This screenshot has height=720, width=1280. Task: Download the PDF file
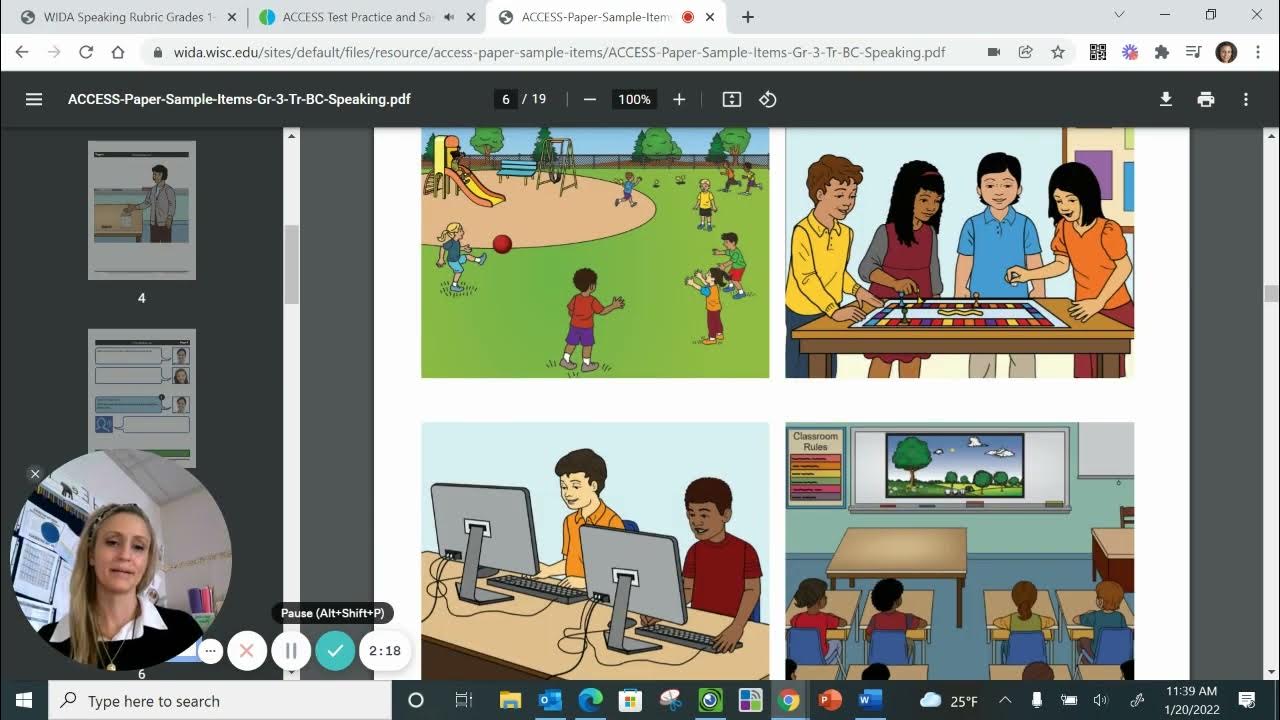(1166, 99)
